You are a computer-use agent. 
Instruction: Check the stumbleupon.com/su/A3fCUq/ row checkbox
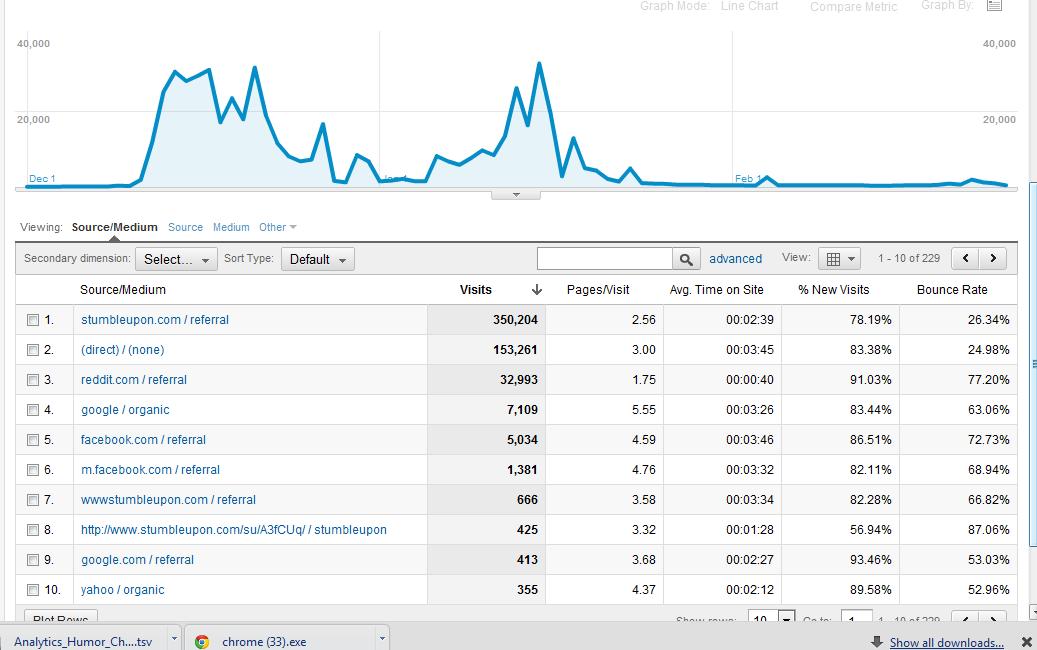pos(33,530)
